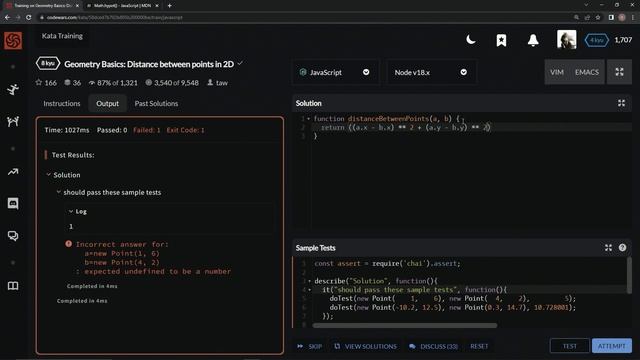Image resolution: width=640 pixels, height=360 pixels.
Task: Click the star count 166 icon
Action: pos(39,82)
